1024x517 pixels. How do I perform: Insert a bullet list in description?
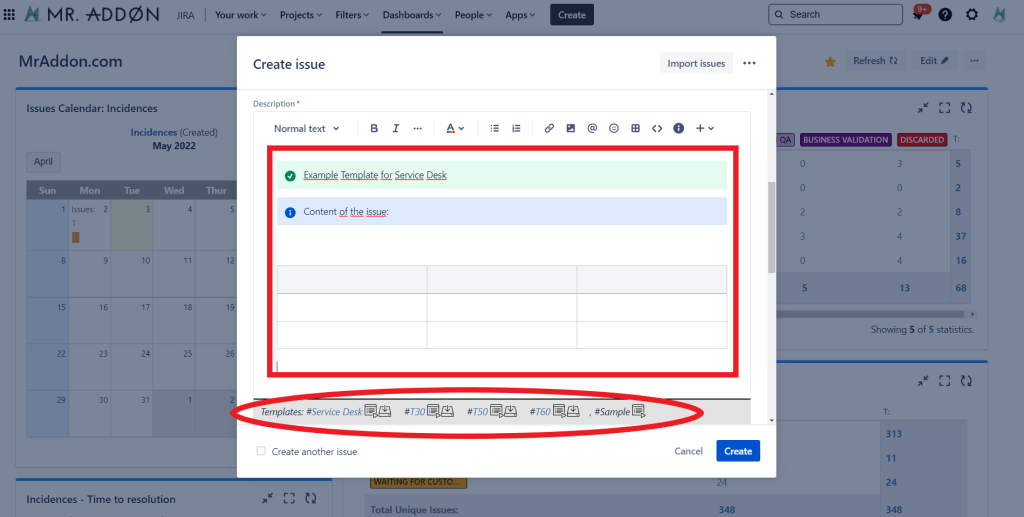click(494, 128)
